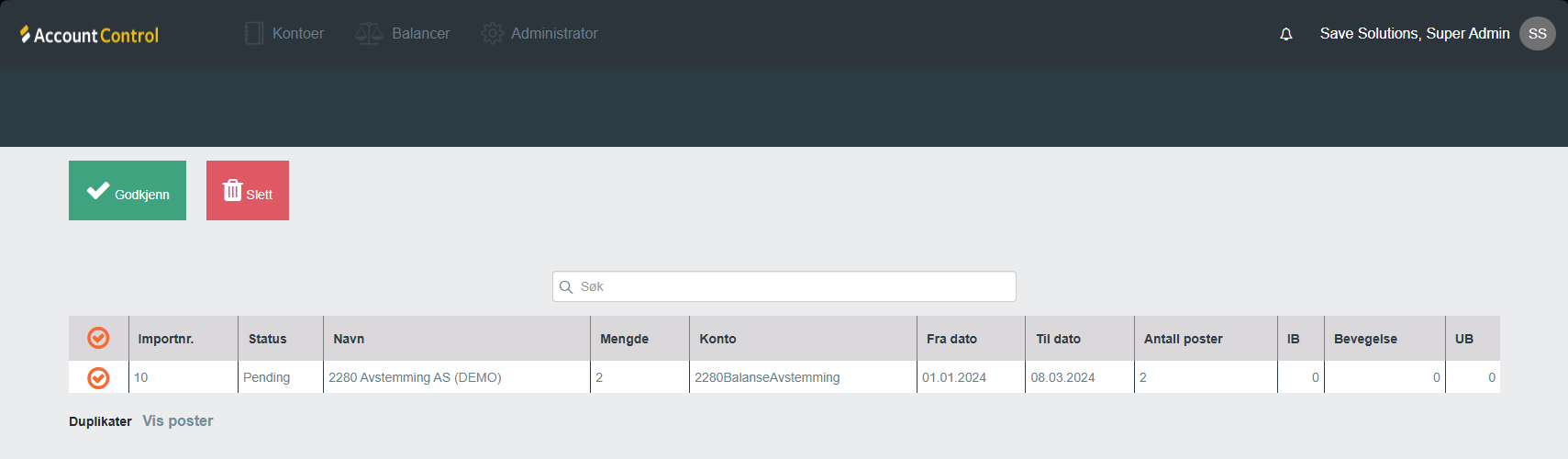Click the Administrator gear icon

(x=493, y=34)
